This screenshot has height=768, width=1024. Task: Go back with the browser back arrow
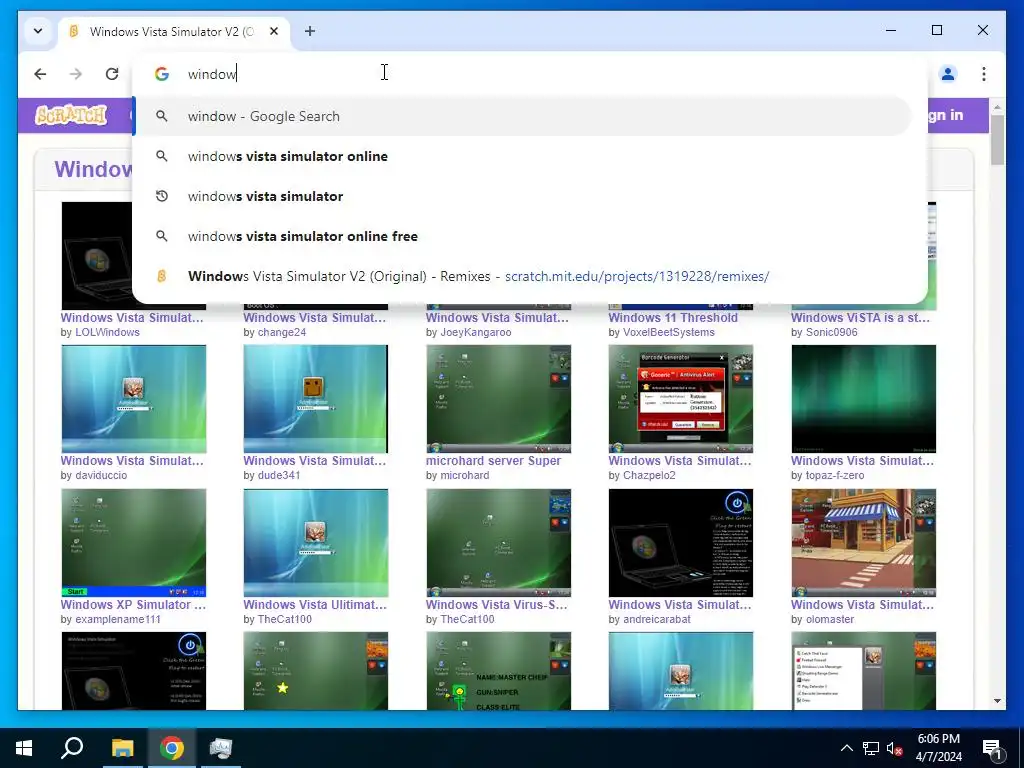tap(40, 74)
